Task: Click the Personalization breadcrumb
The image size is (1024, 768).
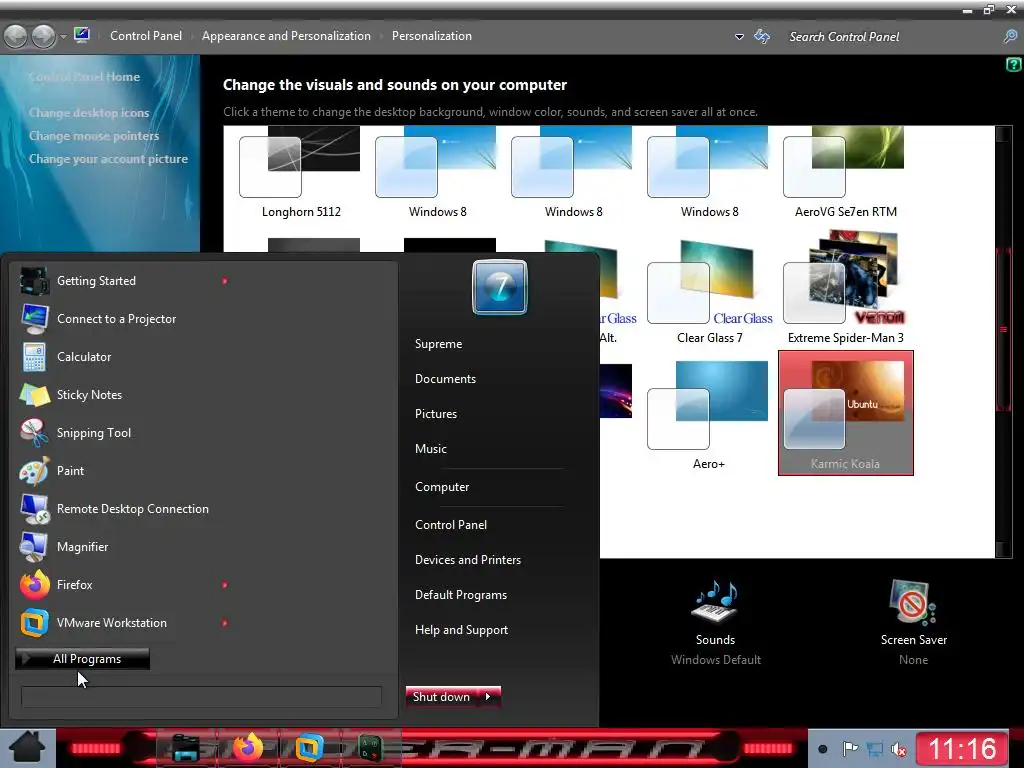Action: coord(432,36)
